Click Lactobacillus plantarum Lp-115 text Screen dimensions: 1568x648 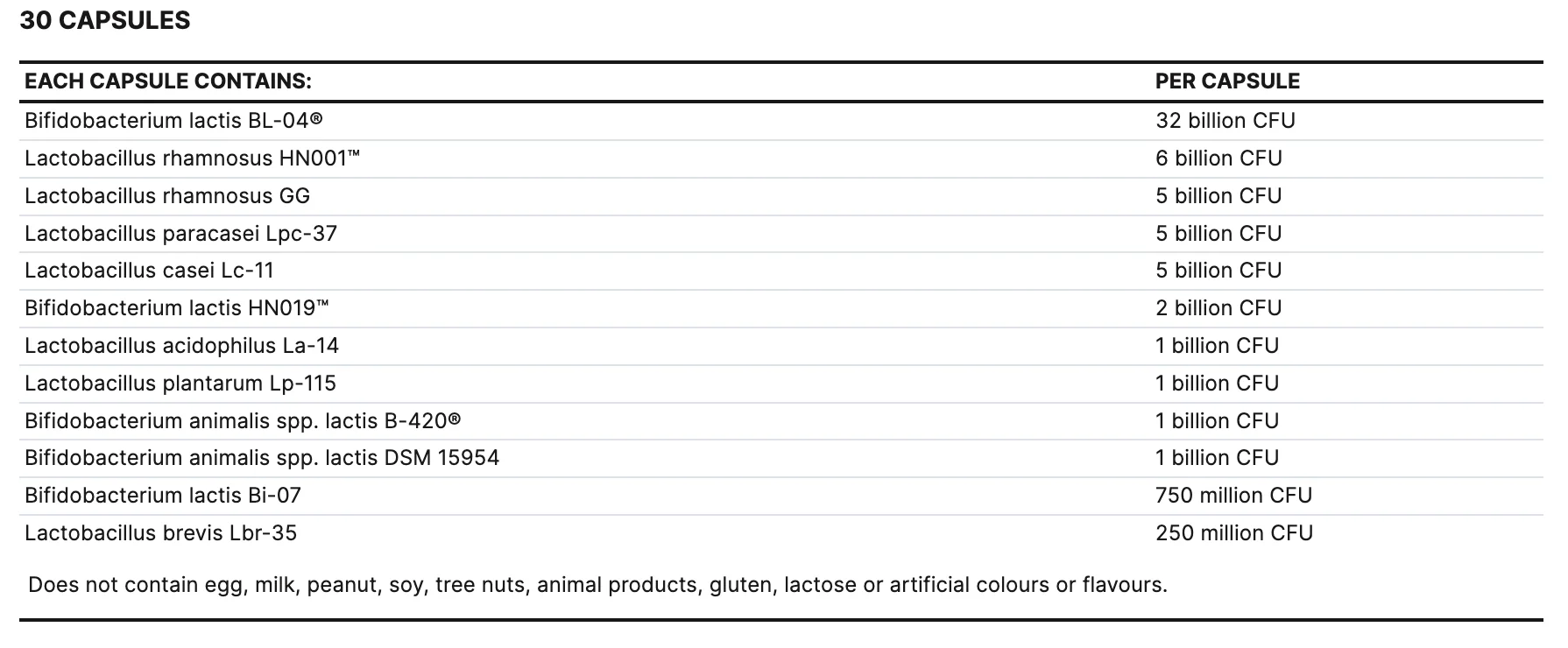click(180, 384)
